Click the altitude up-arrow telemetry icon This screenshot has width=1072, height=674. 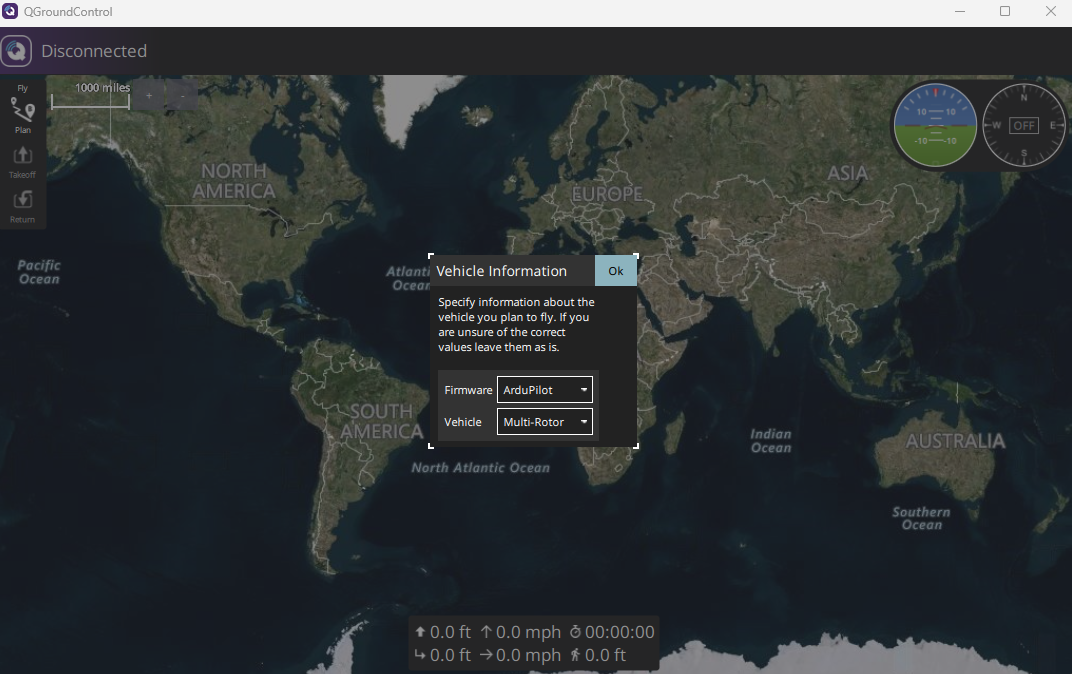[420, 632]
